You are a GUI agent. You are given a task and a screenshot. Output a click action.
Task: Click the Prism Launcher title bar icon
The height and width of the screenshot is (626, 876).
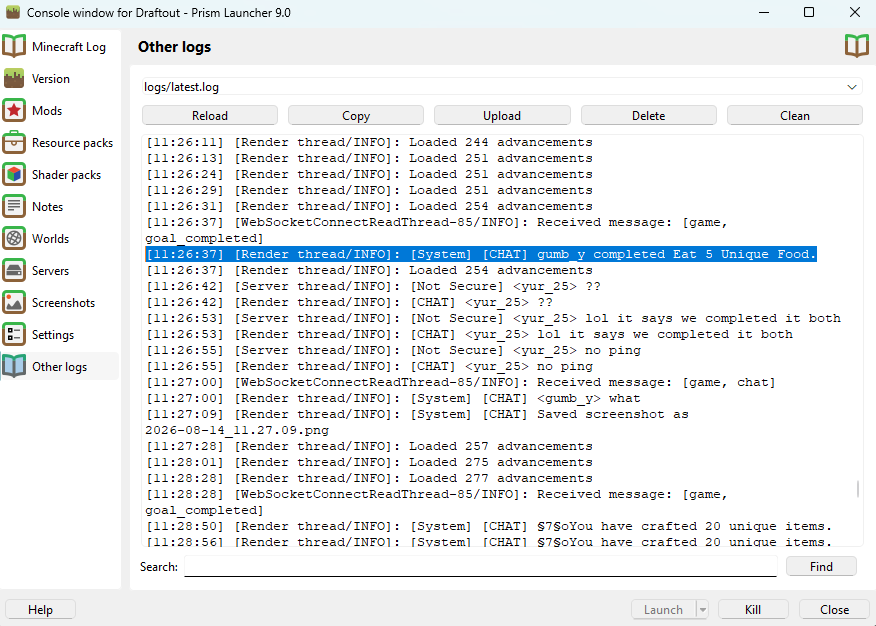pyautogui.click(x=13, y=12)
